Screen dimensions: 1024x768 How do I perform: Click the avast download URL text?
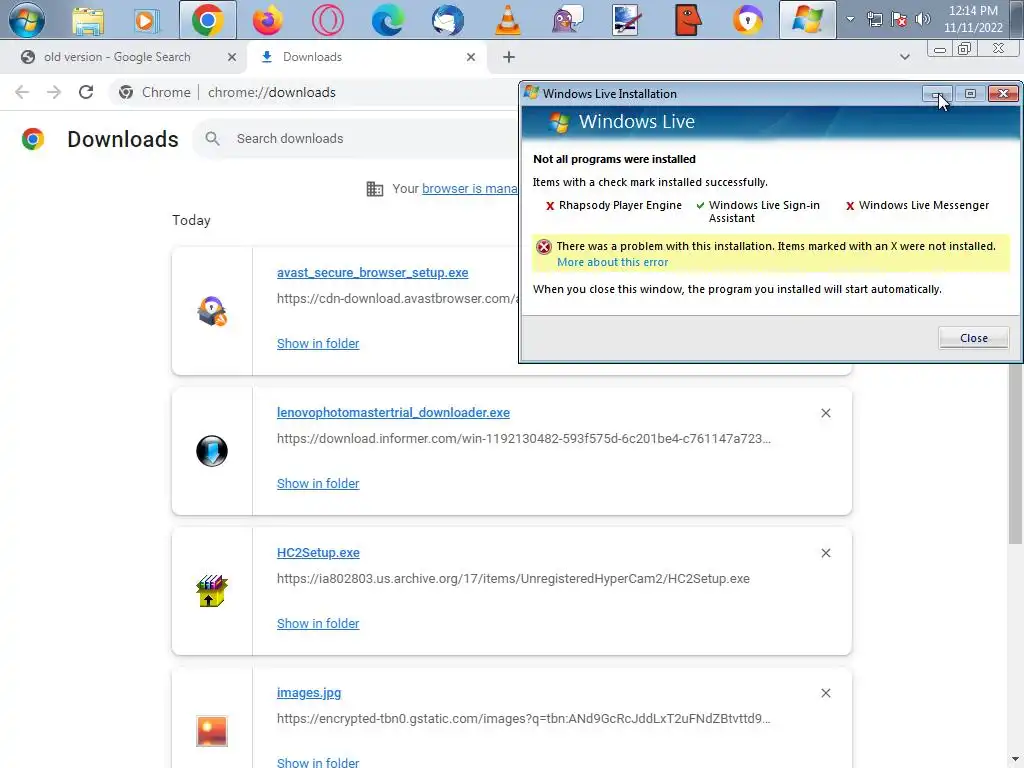click(x=398, y=298)
